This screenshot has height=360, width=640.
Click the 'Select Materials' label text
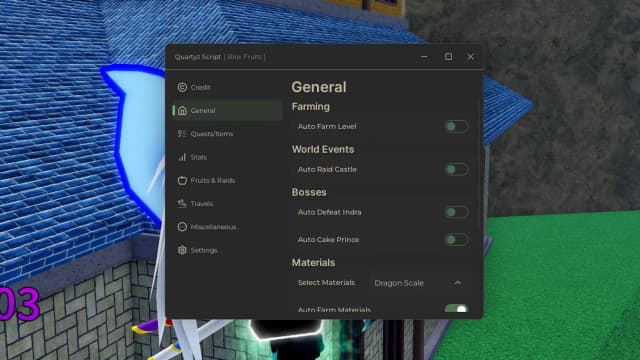(326, 283)
